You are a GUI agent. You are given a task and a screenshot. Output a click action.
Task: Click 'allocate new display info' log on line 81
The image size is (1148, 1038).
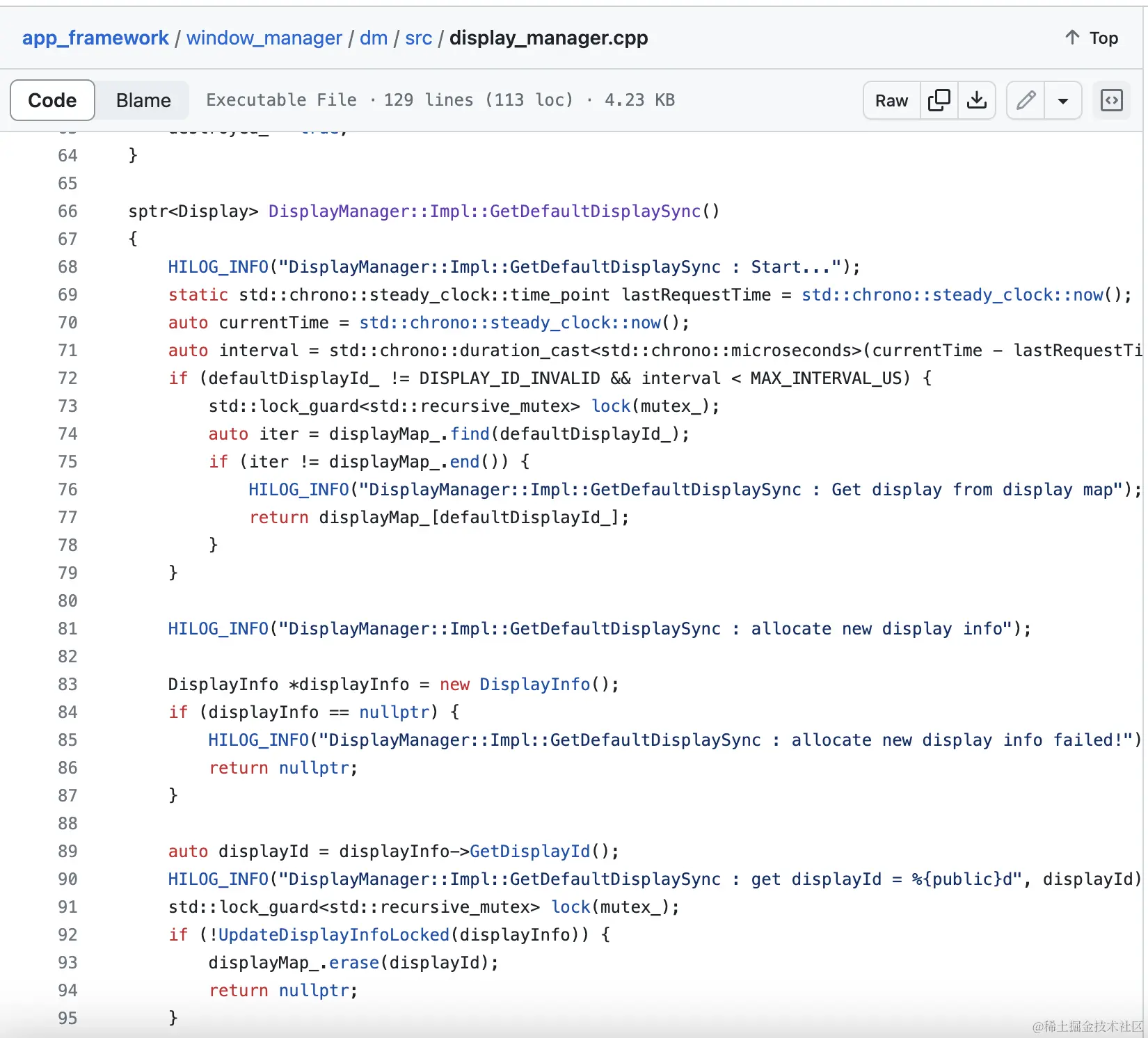[x=599, y=629]
